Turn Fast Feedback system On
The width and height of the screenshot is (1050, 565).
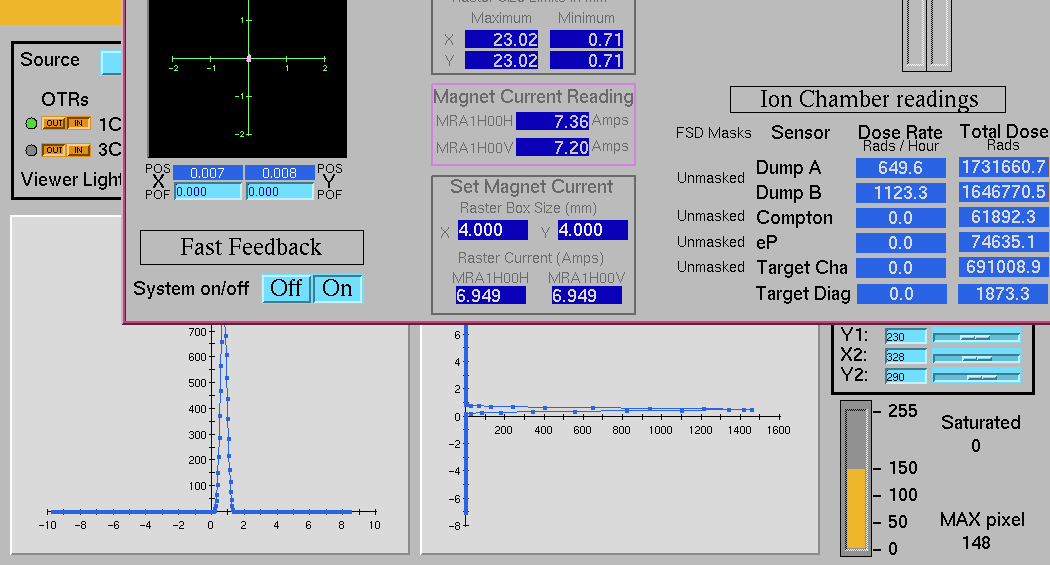[337, 289]
